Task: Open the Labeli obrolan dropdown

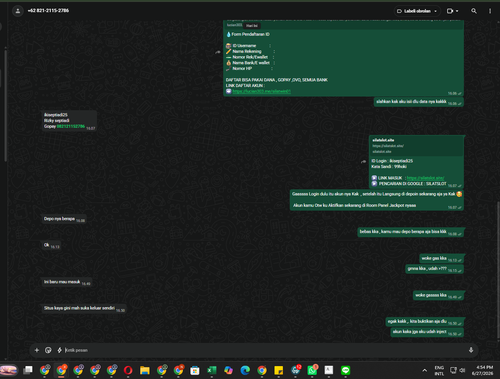Action: point(417,11)
